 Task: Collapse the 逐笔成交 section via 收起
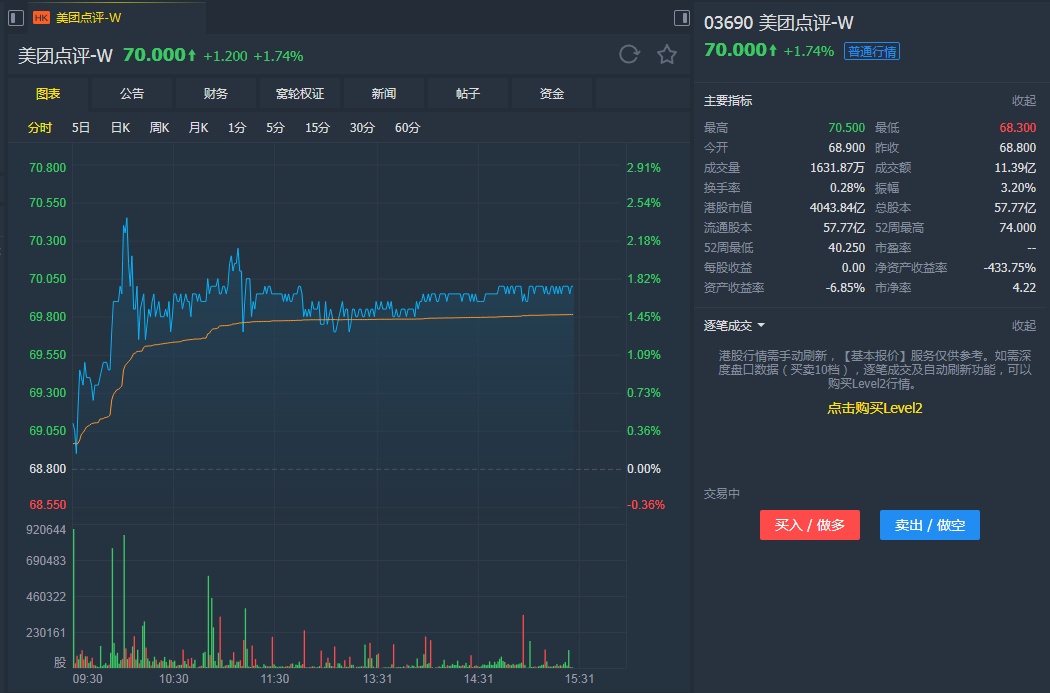[x=1024, y=325]
